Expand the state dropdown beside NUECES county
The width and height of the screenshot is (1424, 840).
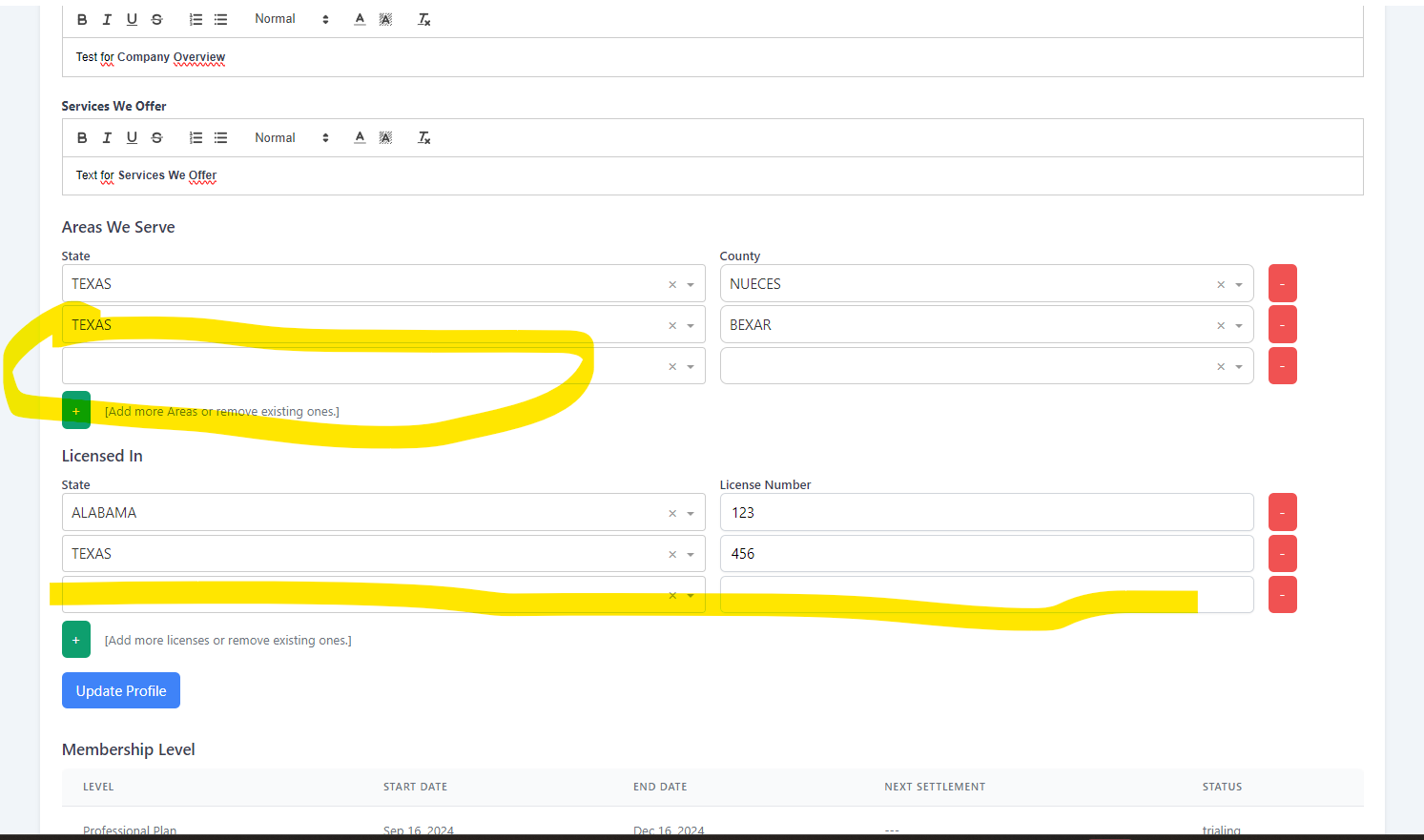[x=691, y=284]
